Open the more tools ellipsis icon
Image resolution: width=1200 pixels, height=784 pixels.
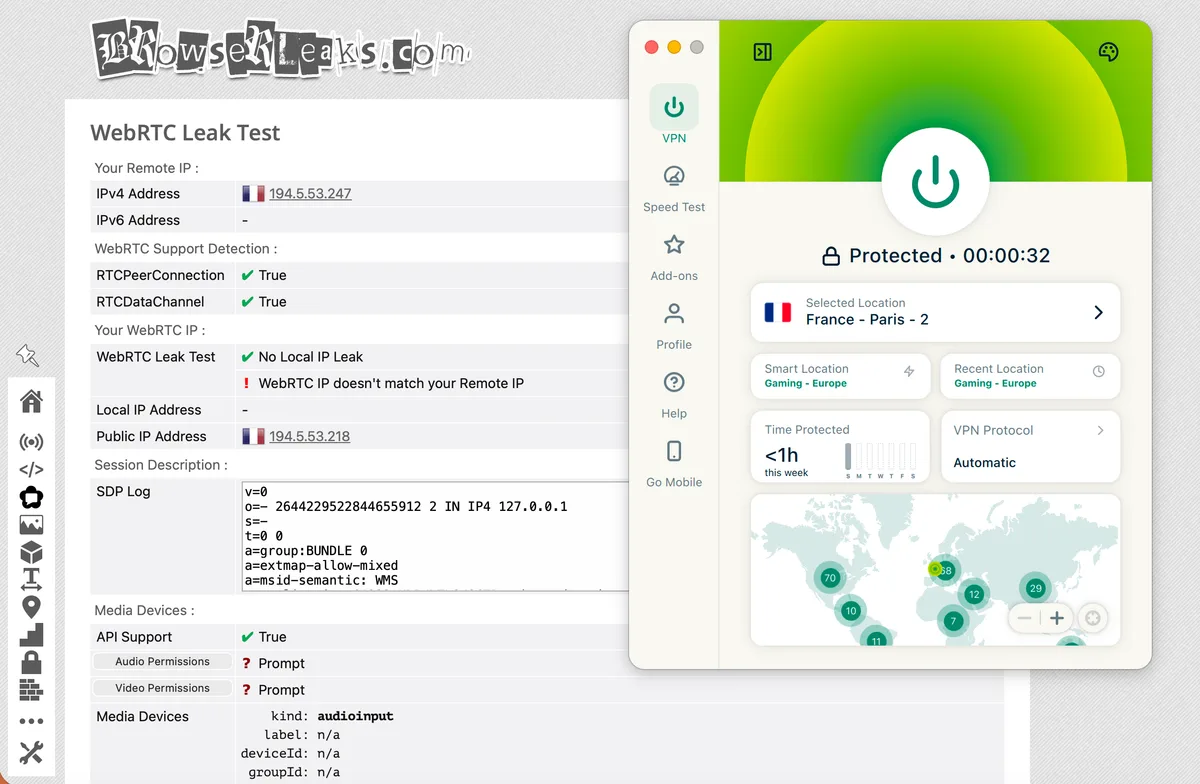tap(31, 721)
